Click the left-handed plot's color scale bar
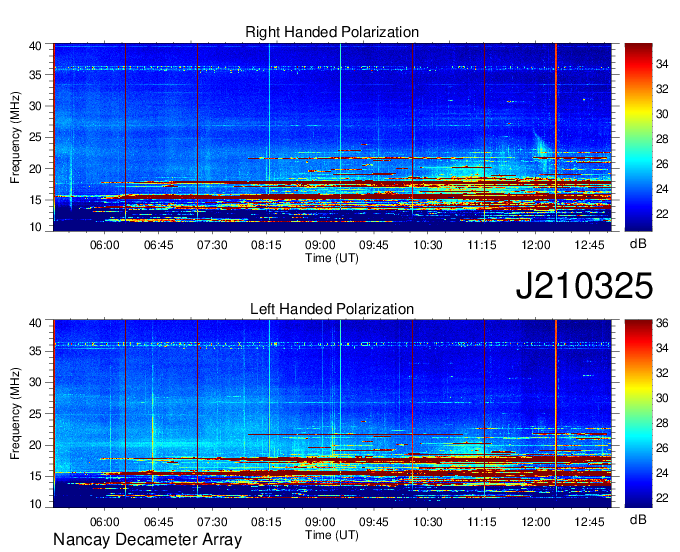The height and width of the screenshot is (552, 680). click(x=638, y=414)
